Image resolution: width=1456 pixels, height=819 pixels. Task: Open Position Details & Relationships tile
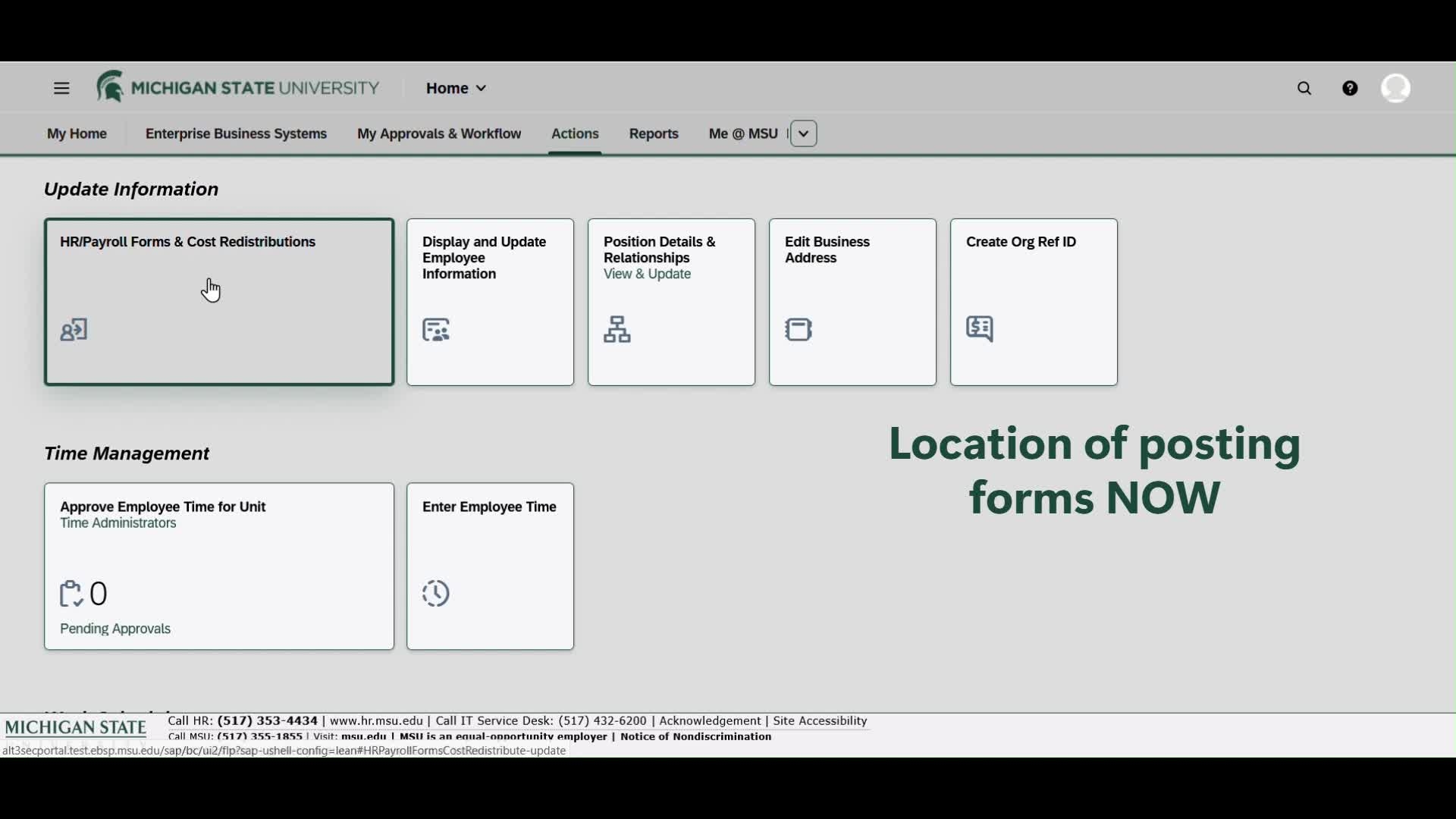(x=671, y=303)
